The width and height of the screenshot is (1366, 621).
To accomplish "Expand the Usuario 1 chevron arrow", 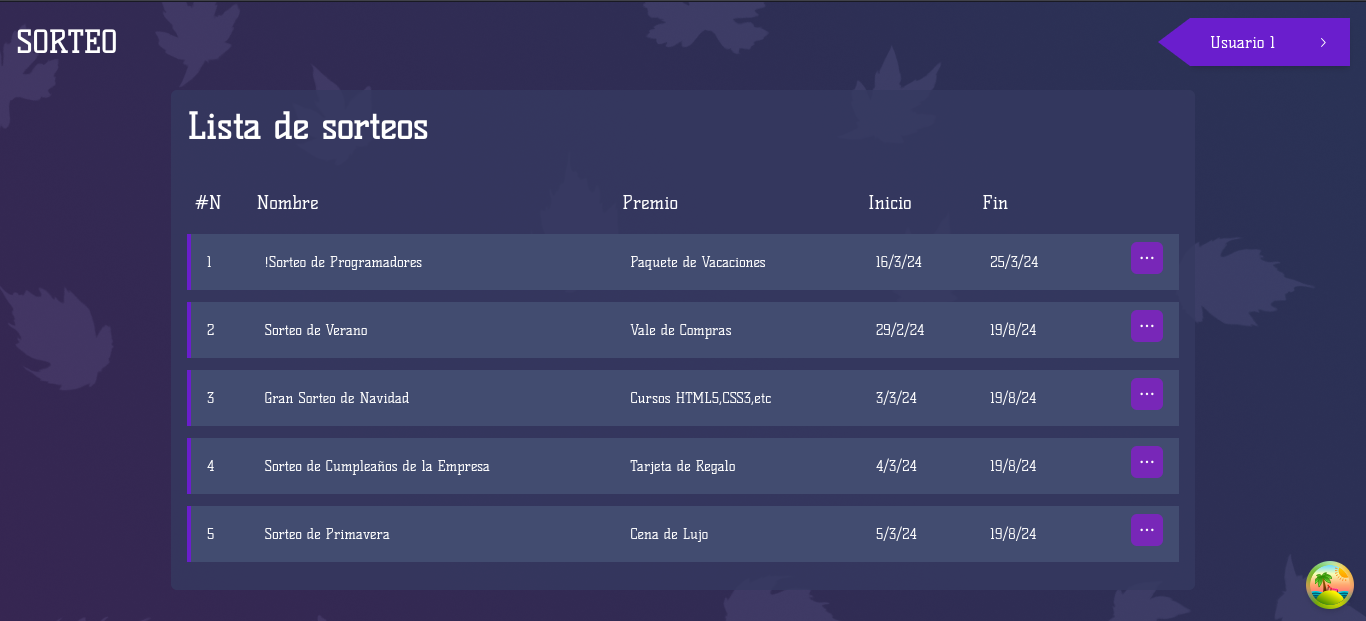I will [1323, 42].
